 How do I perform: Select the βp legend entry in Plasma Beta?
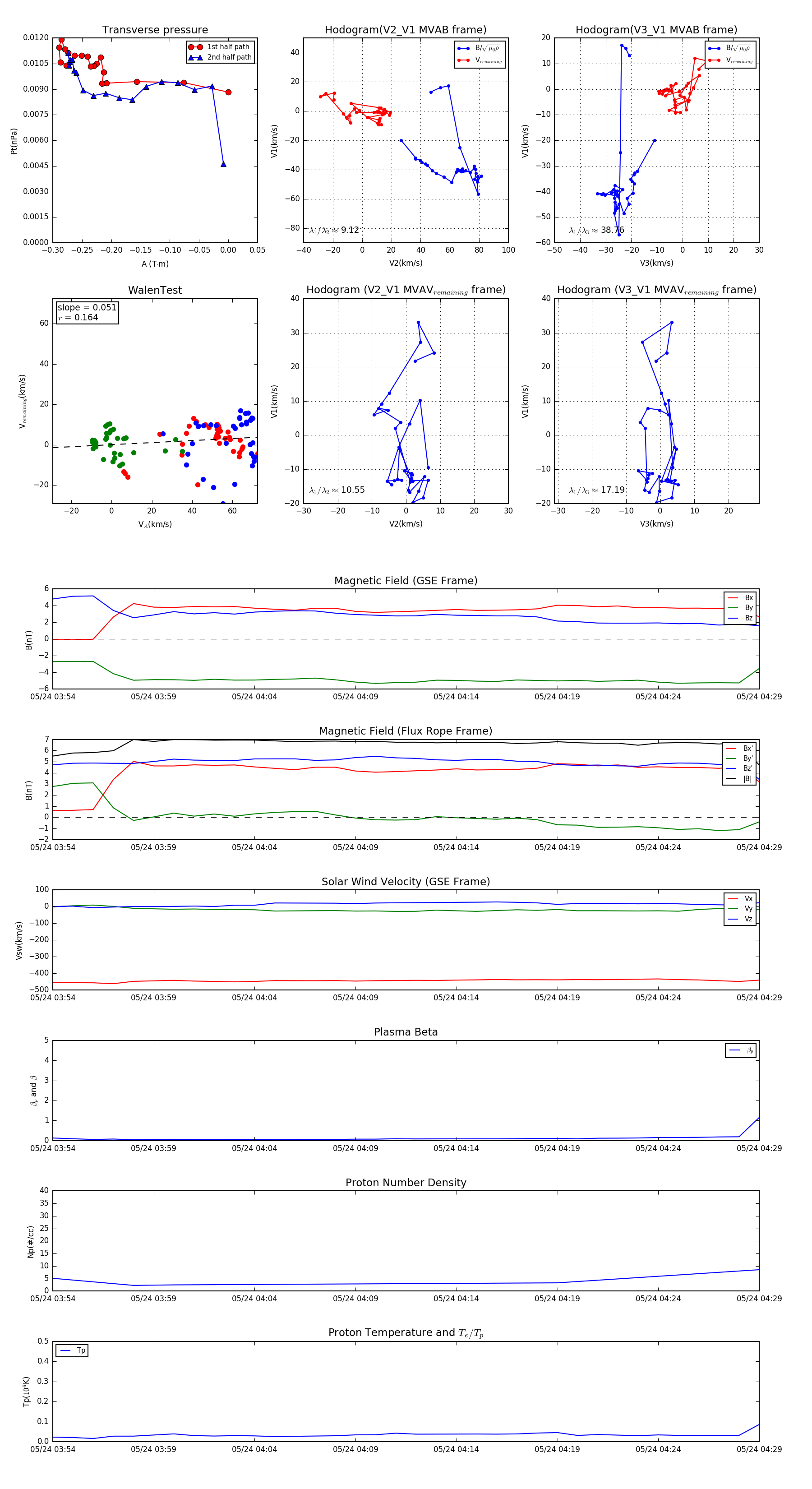tap(741, 1050)
